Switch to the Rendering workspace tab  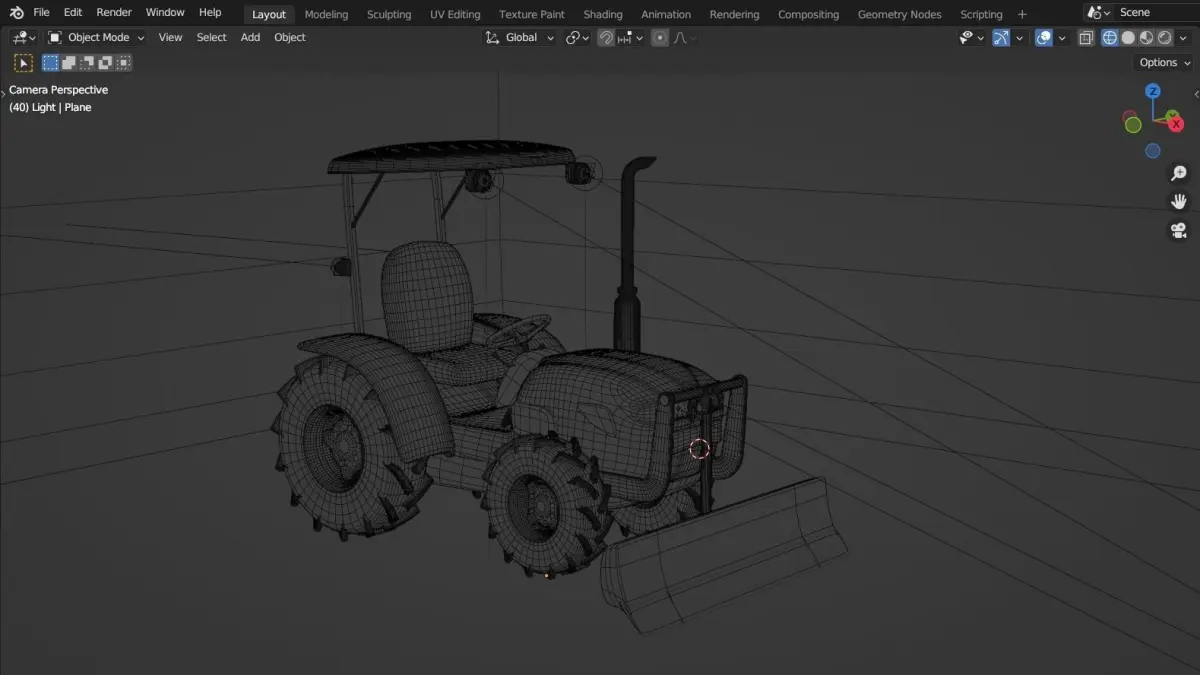(x=734, y=14)
